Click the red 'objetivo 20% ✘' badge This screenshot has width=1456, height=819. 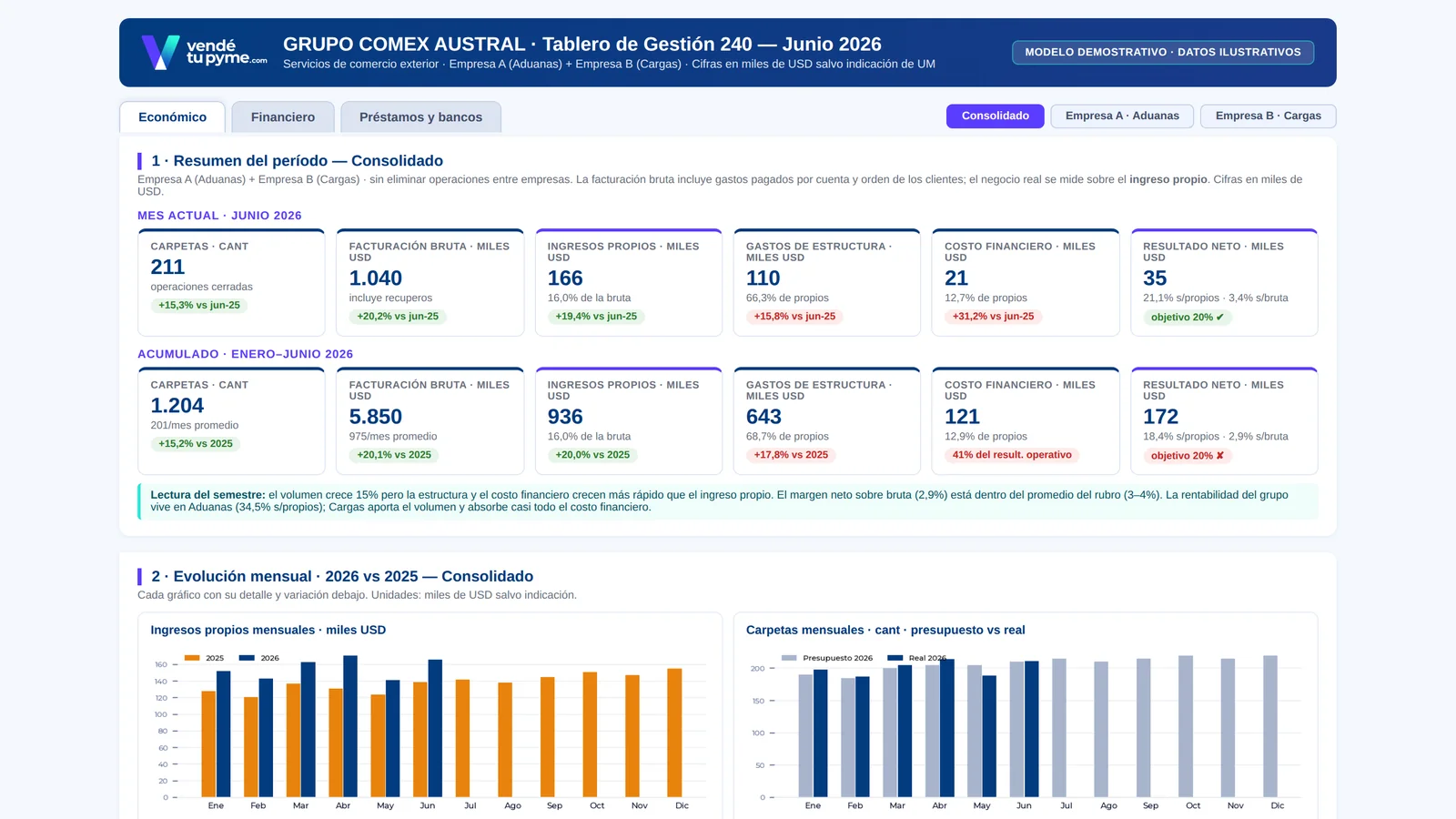(1188, 456)
